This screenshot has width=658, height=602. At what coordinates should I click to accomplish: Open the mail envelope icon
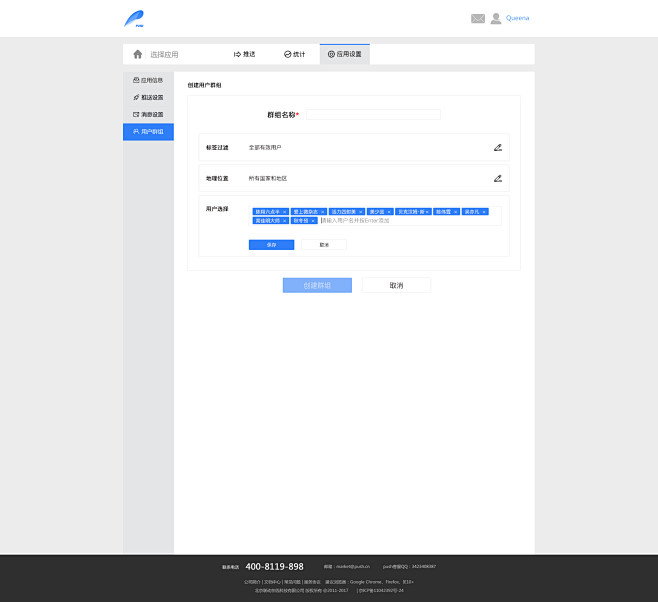tap(478, 18)
